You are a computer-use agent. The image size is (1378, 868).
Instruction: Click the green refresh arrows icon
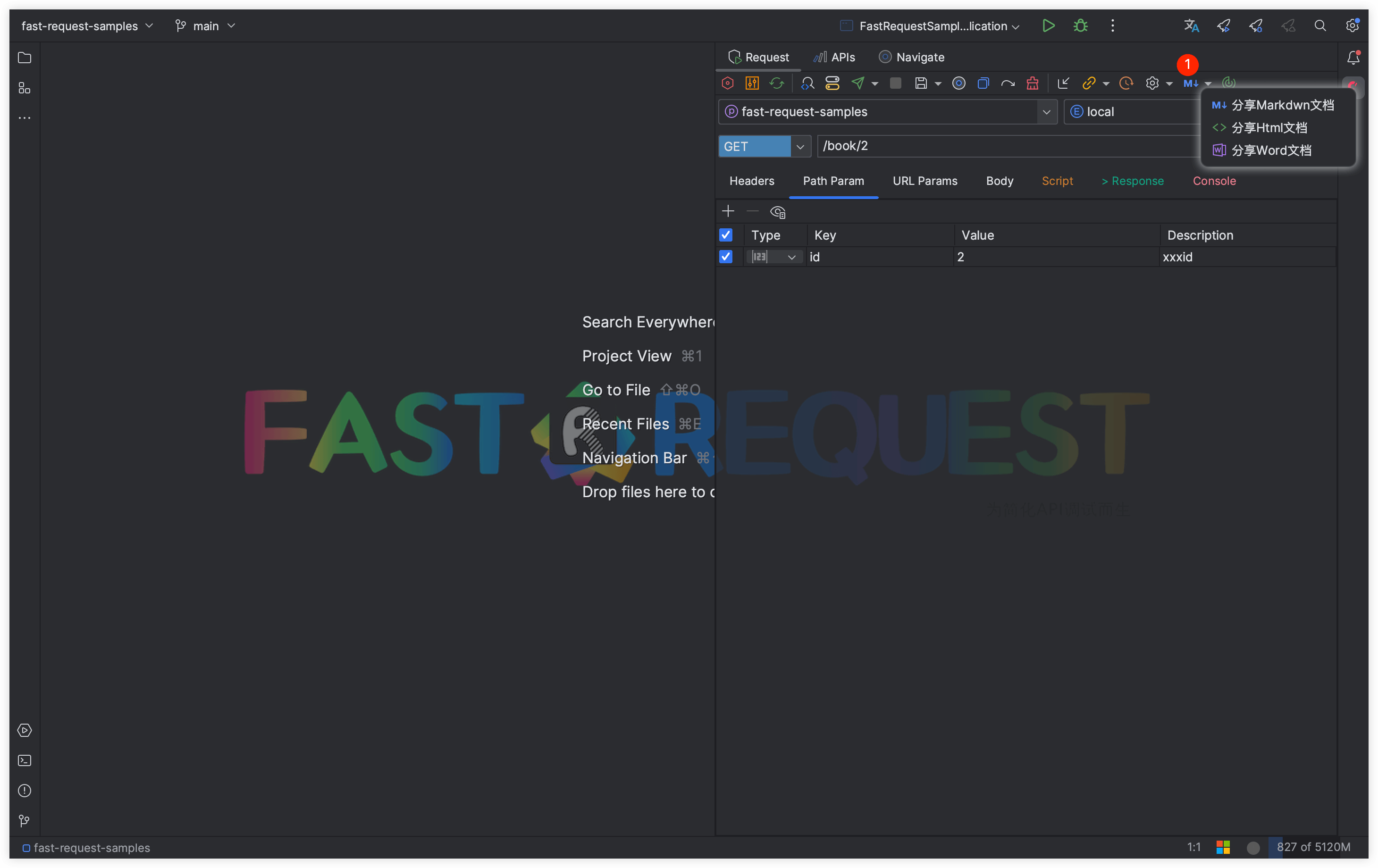(777, 83)
